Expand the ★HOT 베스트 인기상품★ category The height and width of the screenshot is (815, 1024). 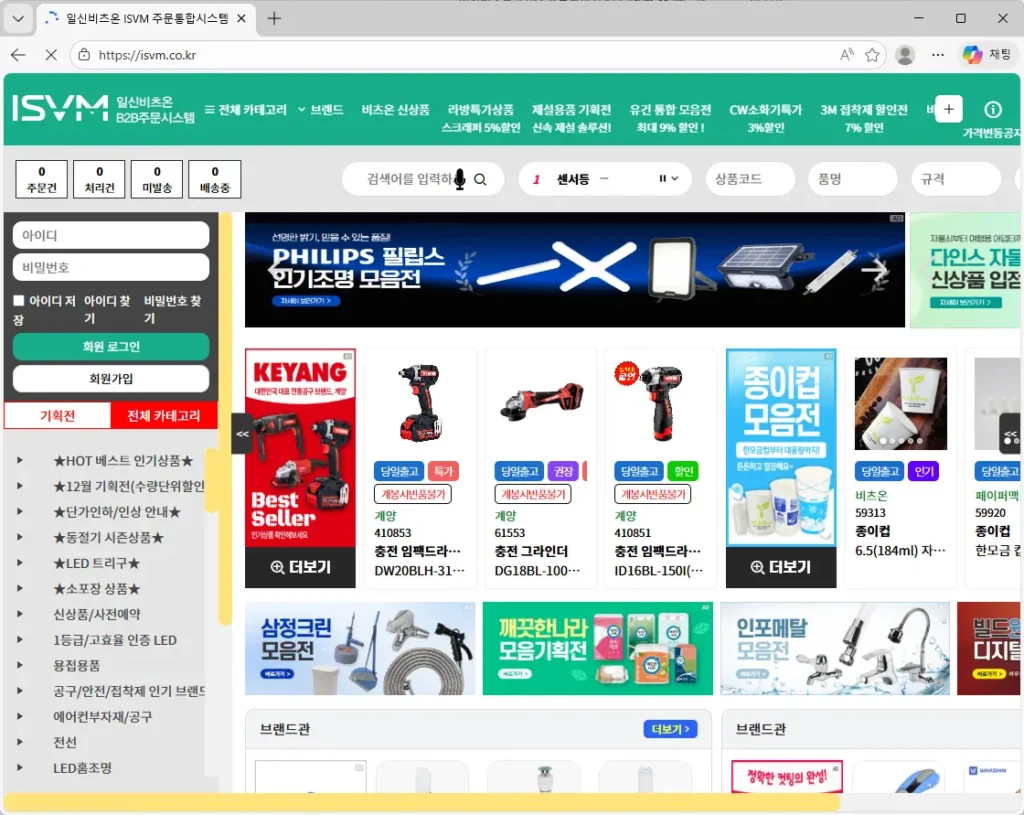(21, 461)
